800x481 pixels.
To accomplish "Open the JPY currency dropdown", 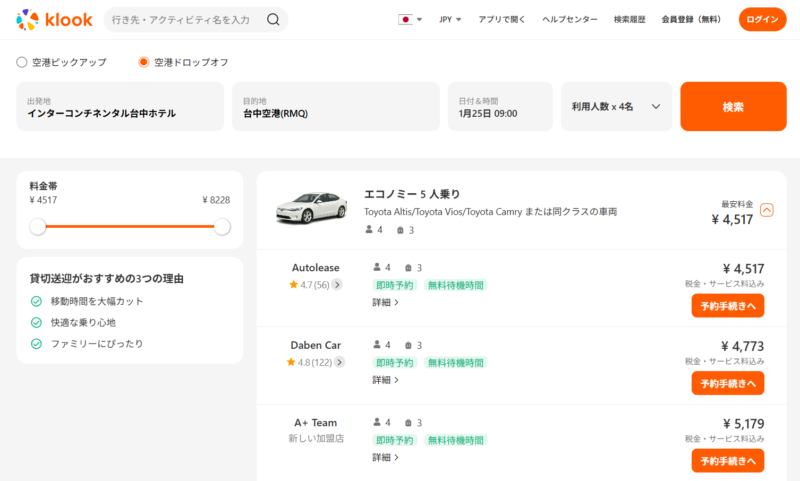I will (x=450, y=19).
